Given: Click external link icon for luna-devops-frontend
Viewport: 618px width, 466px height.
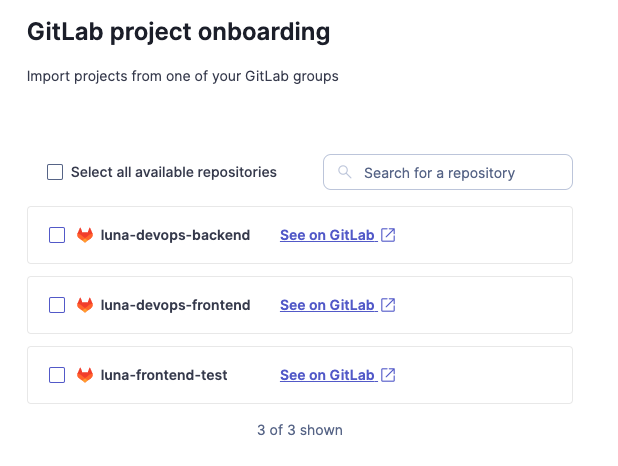Looking at the screenshot, I should 389,305.
